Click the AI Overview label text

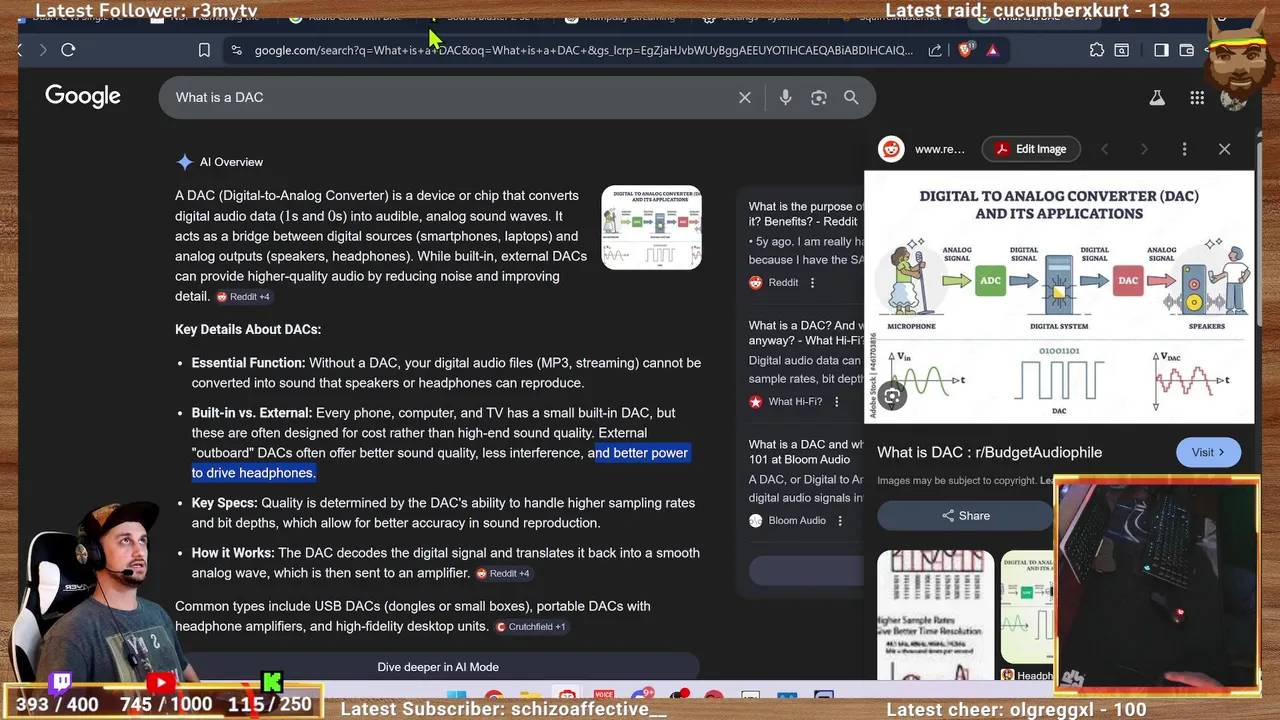coord(231,162)
